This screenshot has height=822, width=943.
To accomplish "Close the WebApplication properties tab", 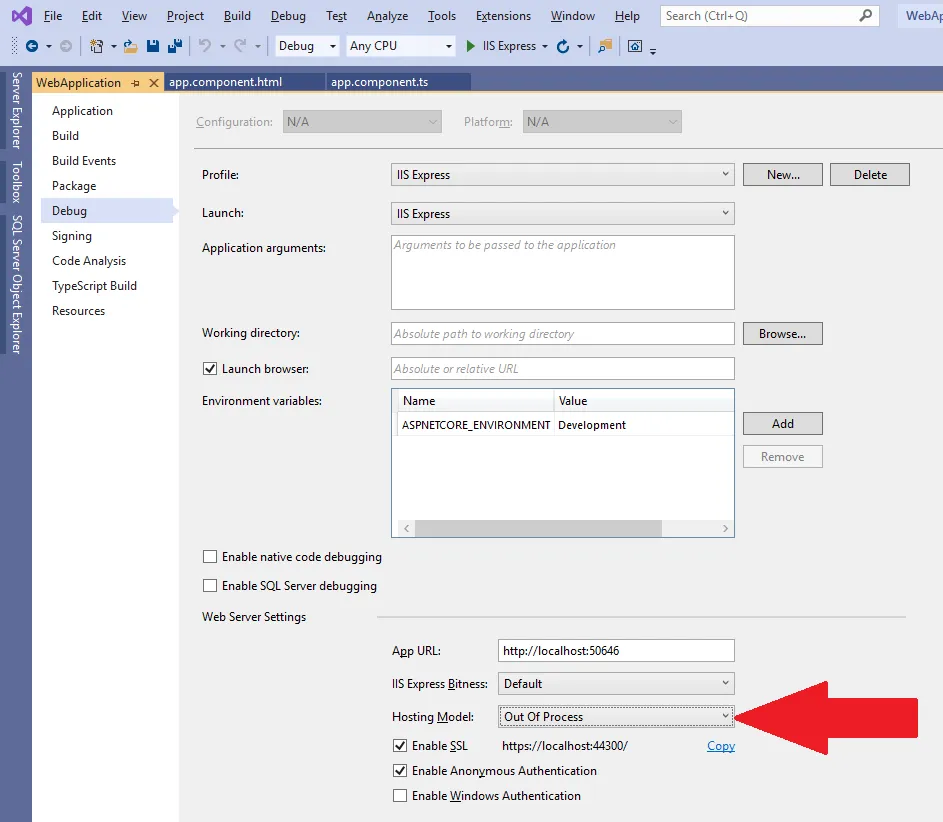I will pyautogui.click(x=154, y=83).
